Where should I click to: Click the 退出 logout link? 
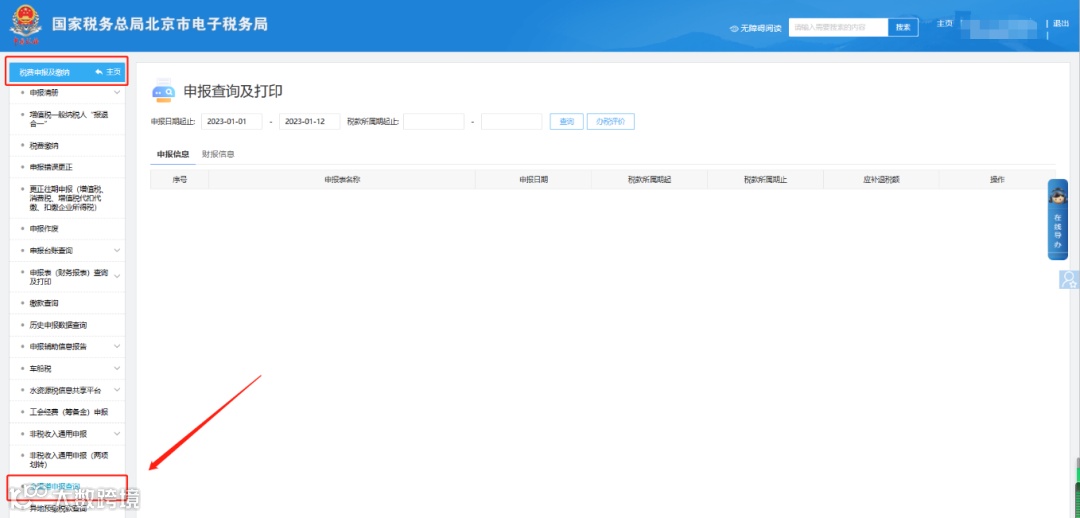(1061, 23)
